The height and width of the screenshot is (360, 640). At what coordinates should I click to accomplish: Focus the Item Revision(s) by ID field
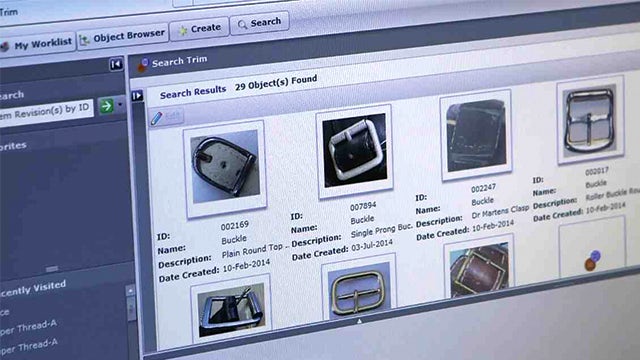point(46,110)
